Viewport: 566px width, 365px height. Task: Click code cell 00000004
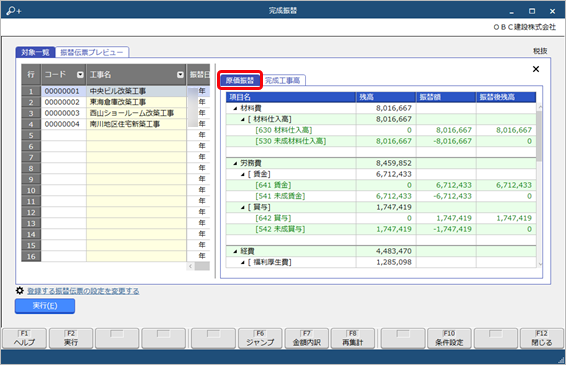tap(64, 124)
